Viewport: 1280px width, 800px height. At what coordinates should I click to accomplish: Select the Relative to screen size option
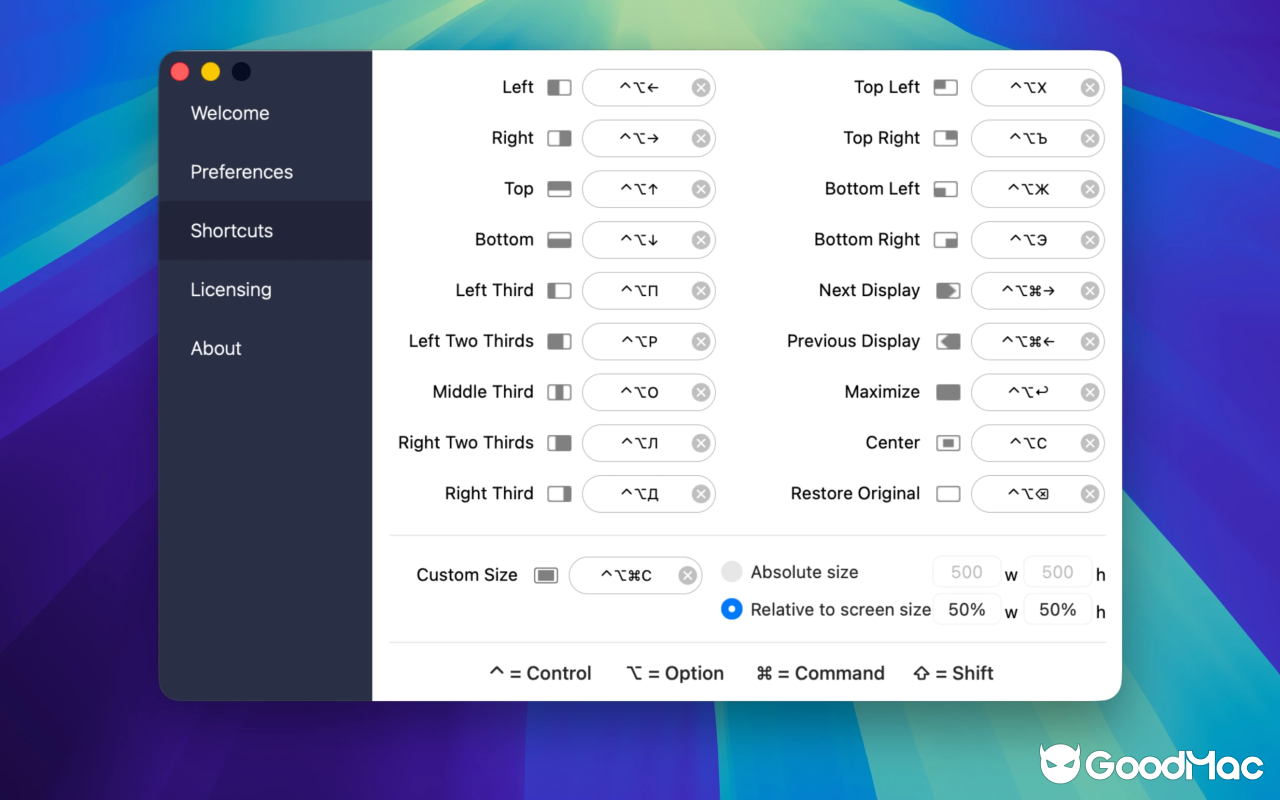[731, 609]
